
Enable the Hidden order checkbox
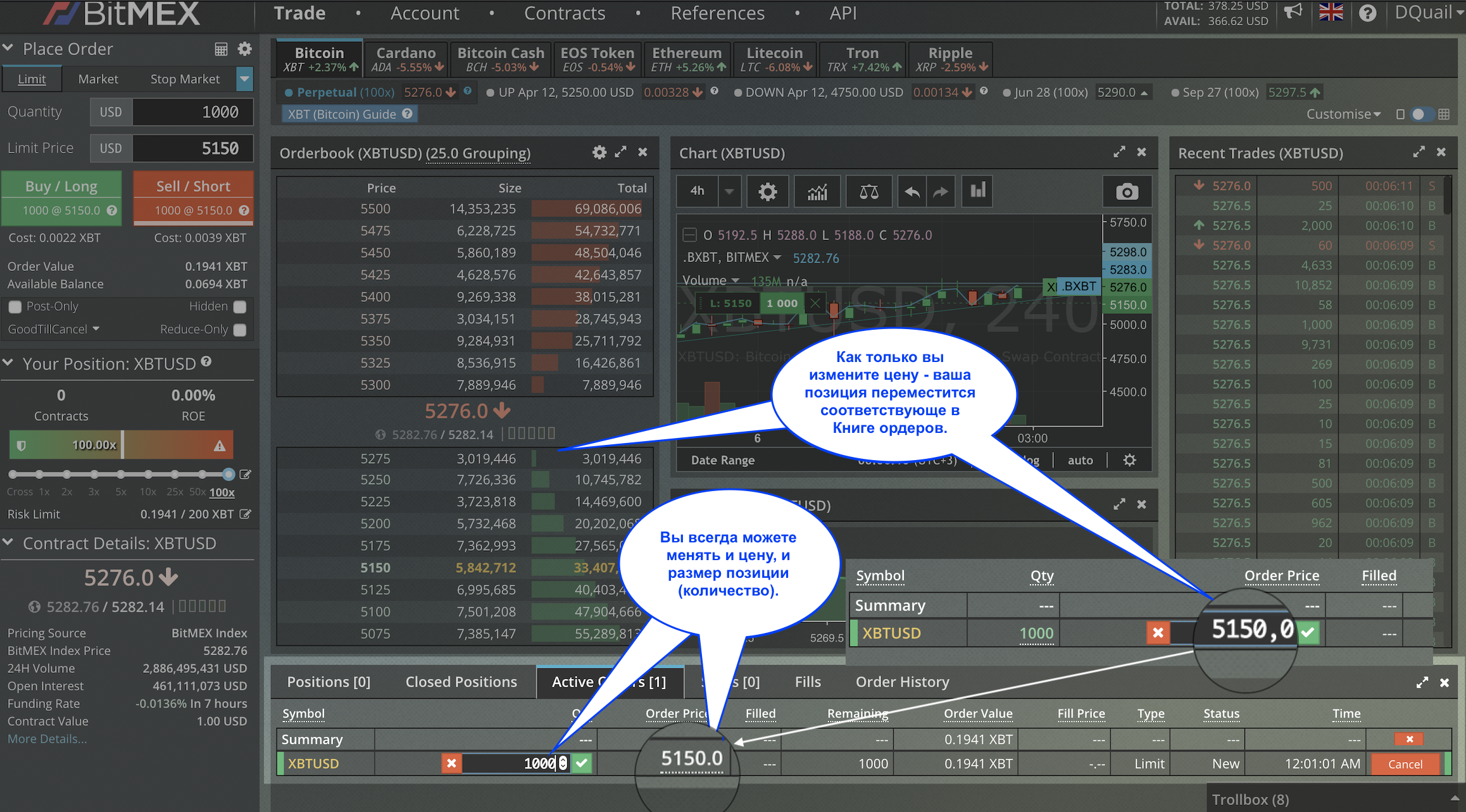point(240,306)
